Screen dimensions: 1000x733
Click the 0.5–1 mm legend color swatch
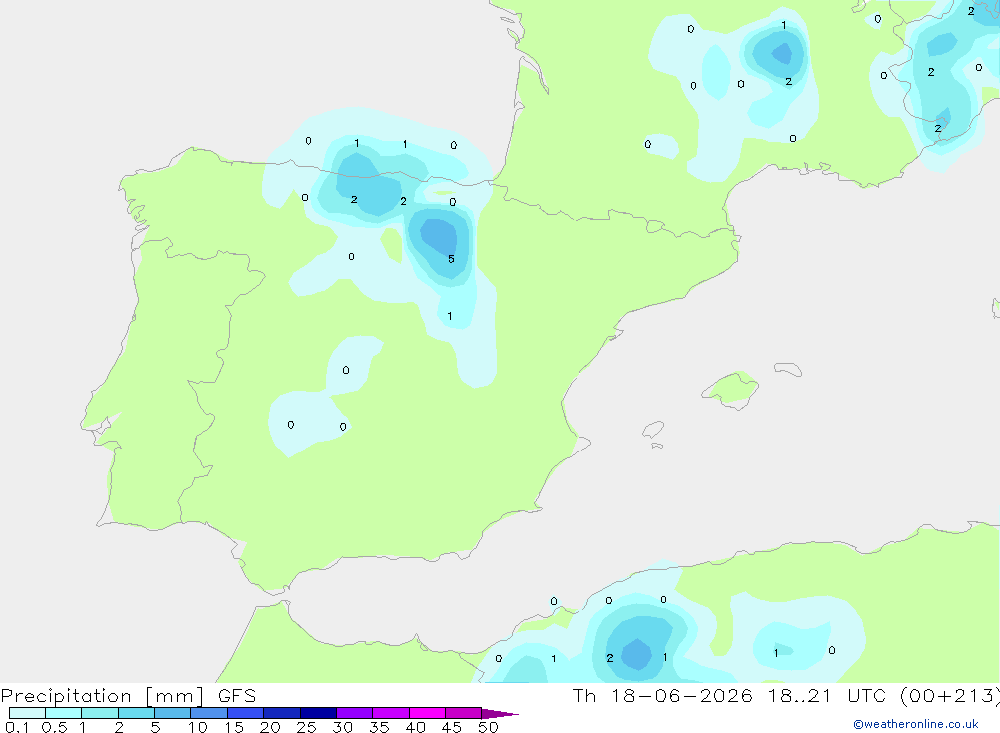[64, 713]
